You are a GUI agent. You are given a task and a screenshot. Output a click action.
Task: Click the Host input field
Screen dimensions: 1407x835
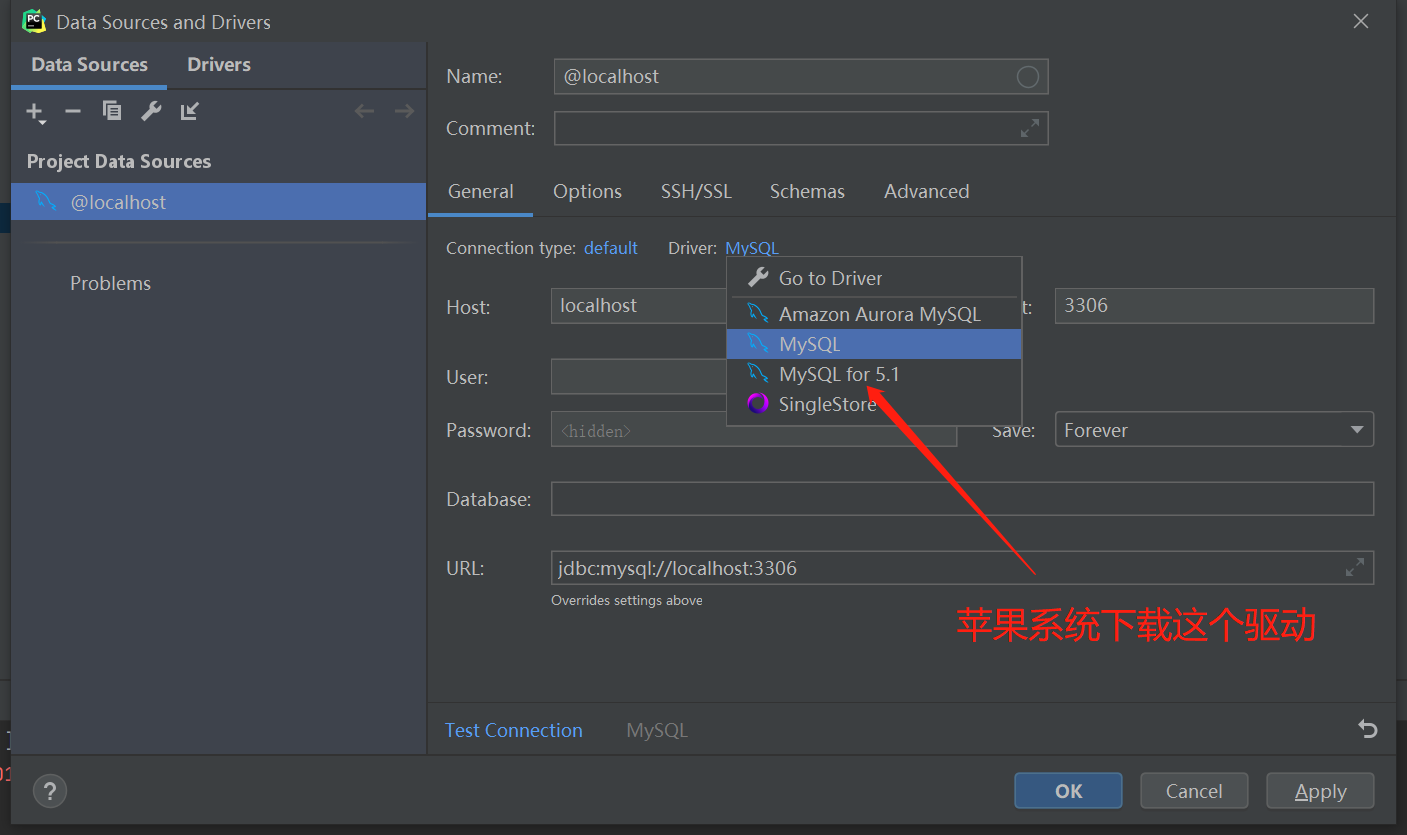640,306
